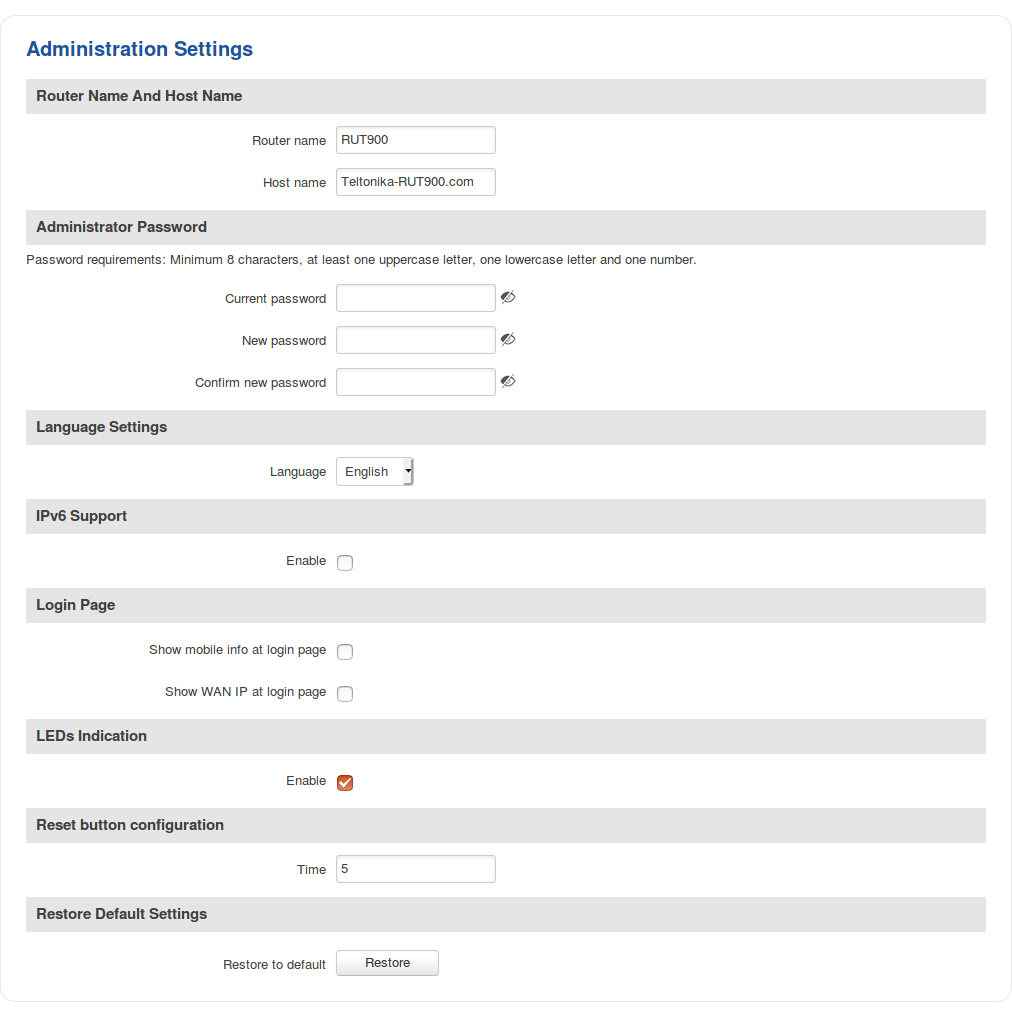The image size is (1012, 1017).
Task: Select the Current password input field
Action: tap(415, 298)
